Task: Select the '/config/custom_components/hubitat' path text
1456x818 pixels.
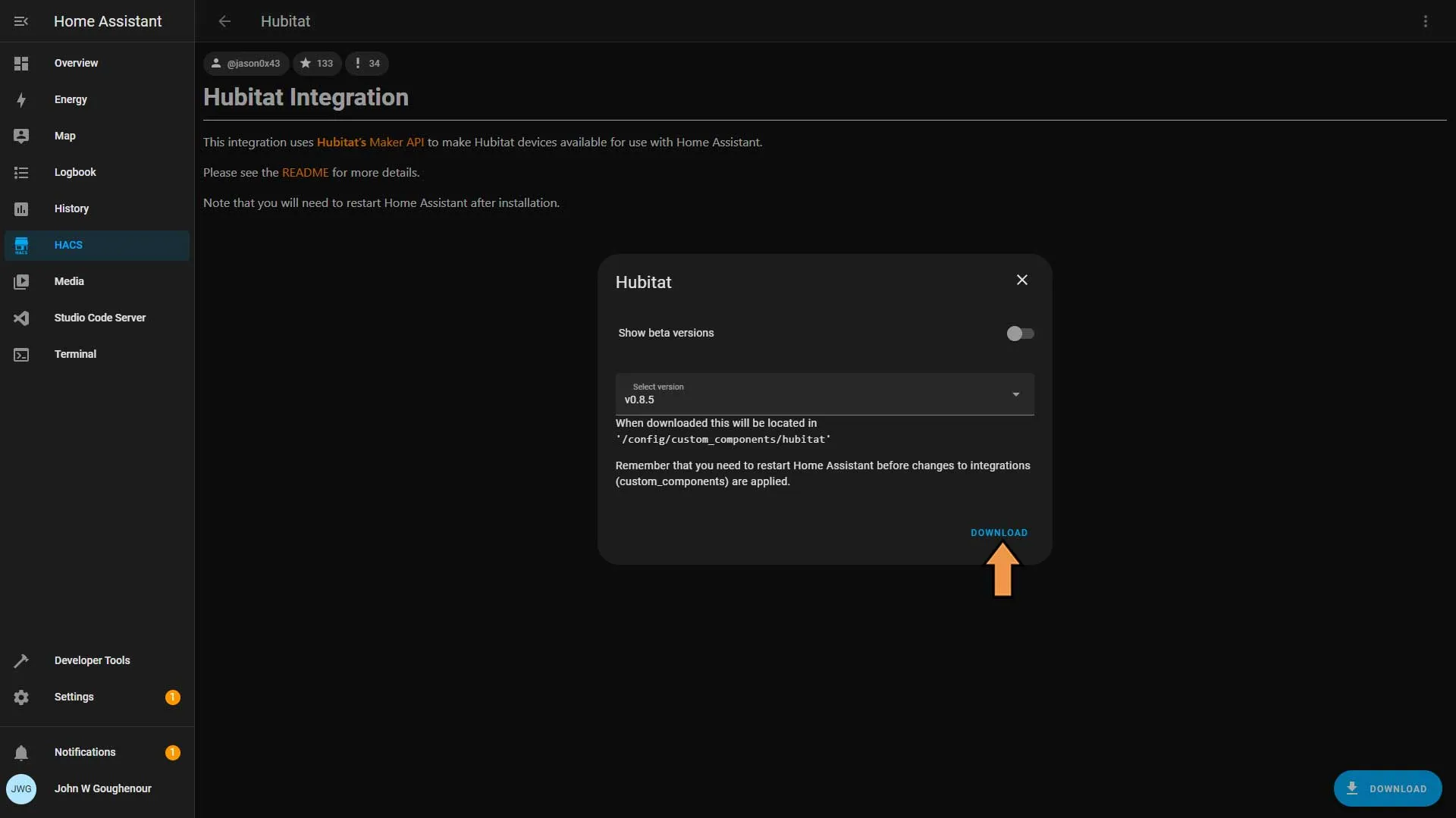Action: click(x=723, y=440)
